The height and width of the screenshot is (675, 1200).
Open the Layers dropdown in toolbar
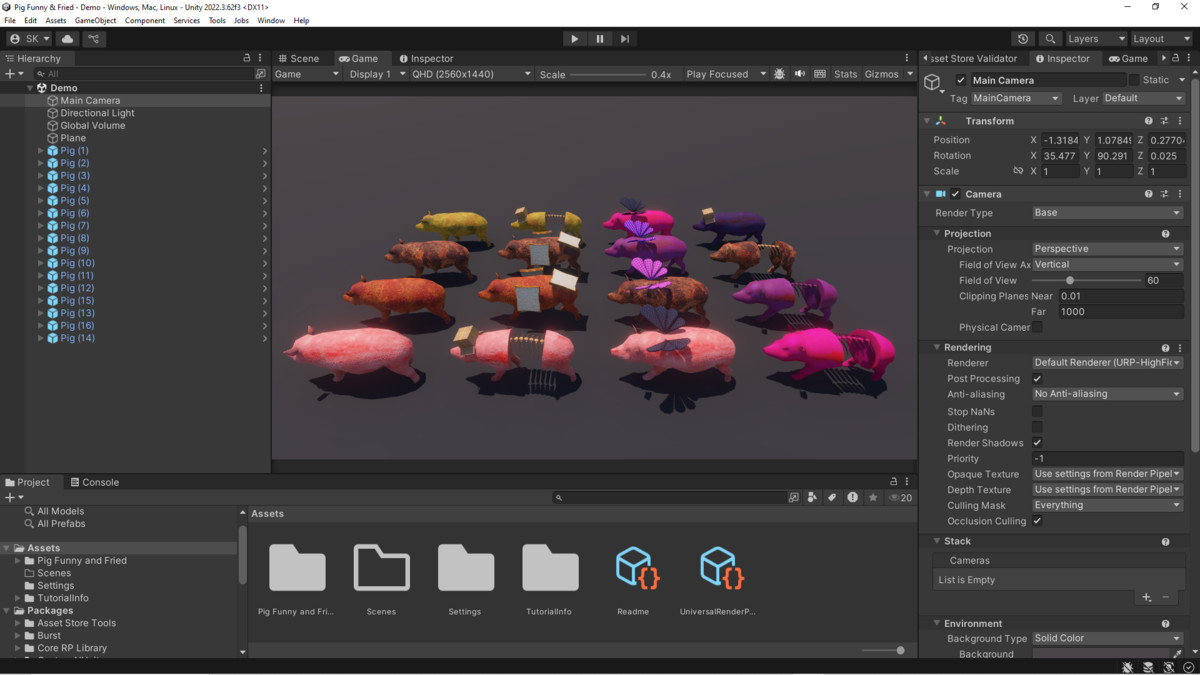pos(1095,39)
